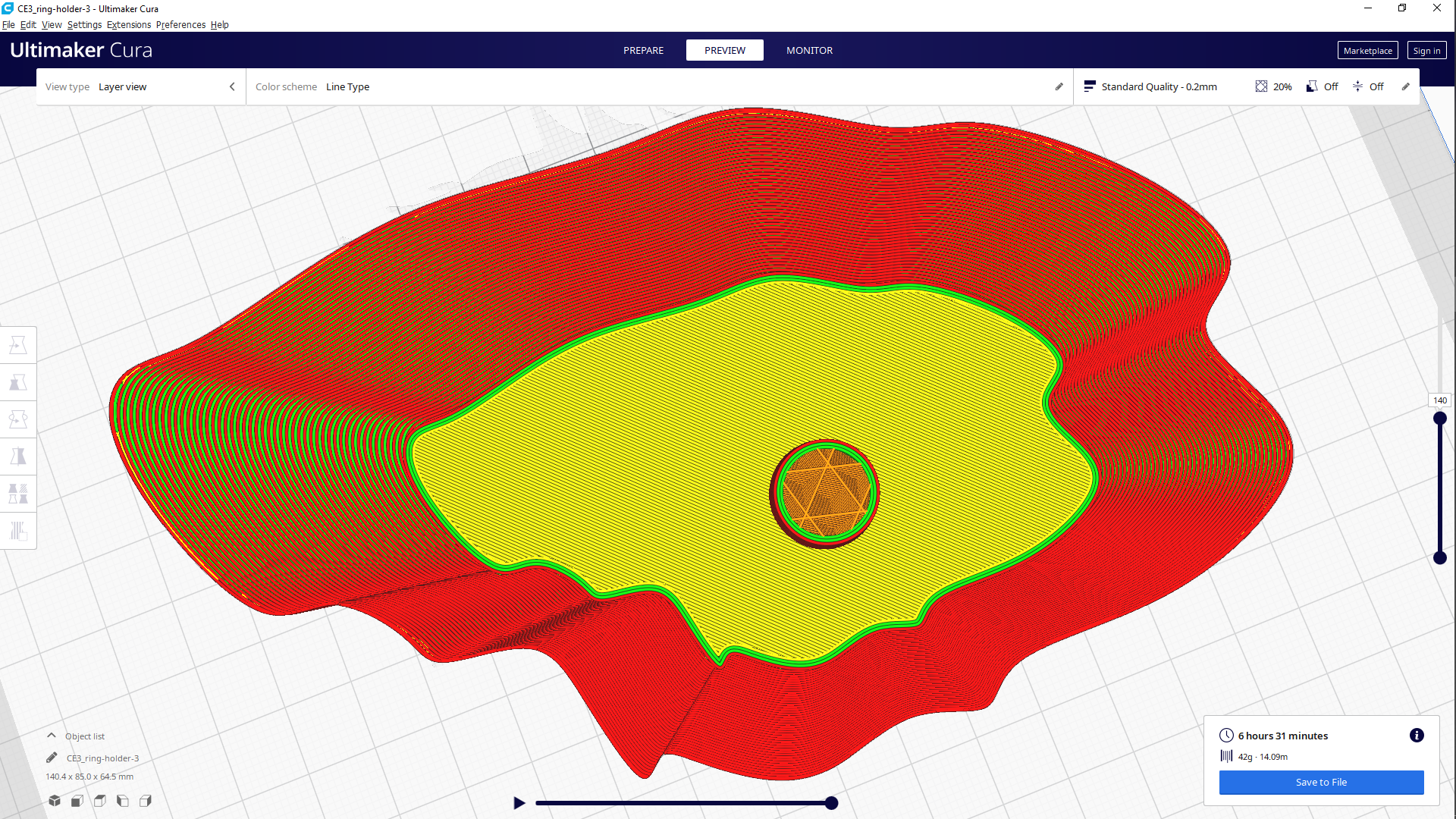Switch to front view cube icon
Viewport: 1456px width, 819px height.
coord(77,801)
